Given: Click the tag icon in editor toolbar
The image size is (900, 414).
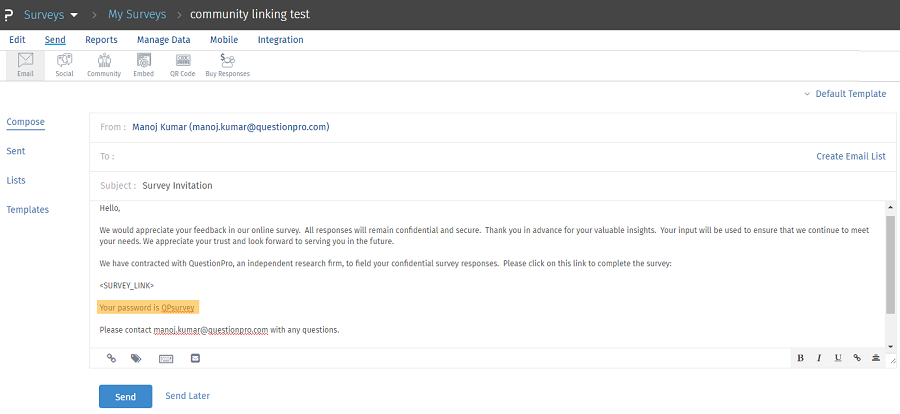Looking at the screenshot, I should (136, 358).
